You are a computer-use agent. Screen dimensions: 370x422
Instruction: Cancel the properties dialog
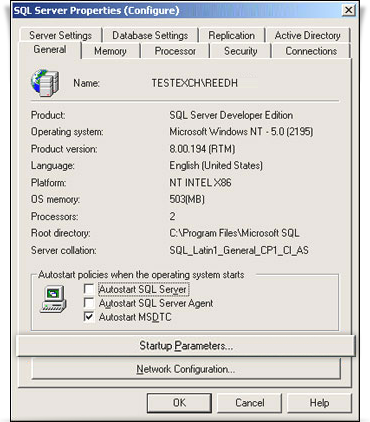tap(250, 403)
